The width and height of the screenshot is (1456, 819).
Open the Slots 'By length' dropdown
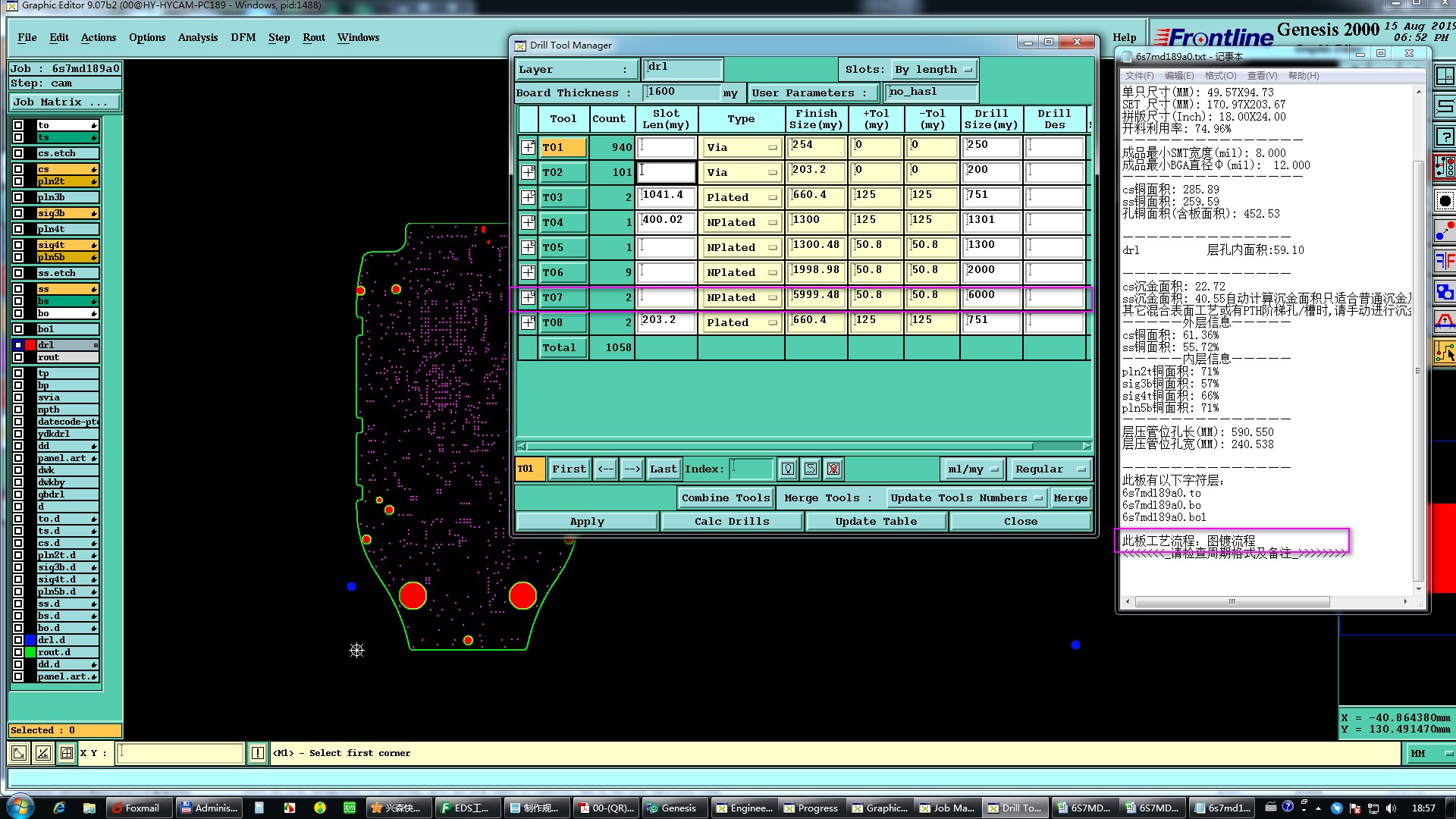point(934,70)
